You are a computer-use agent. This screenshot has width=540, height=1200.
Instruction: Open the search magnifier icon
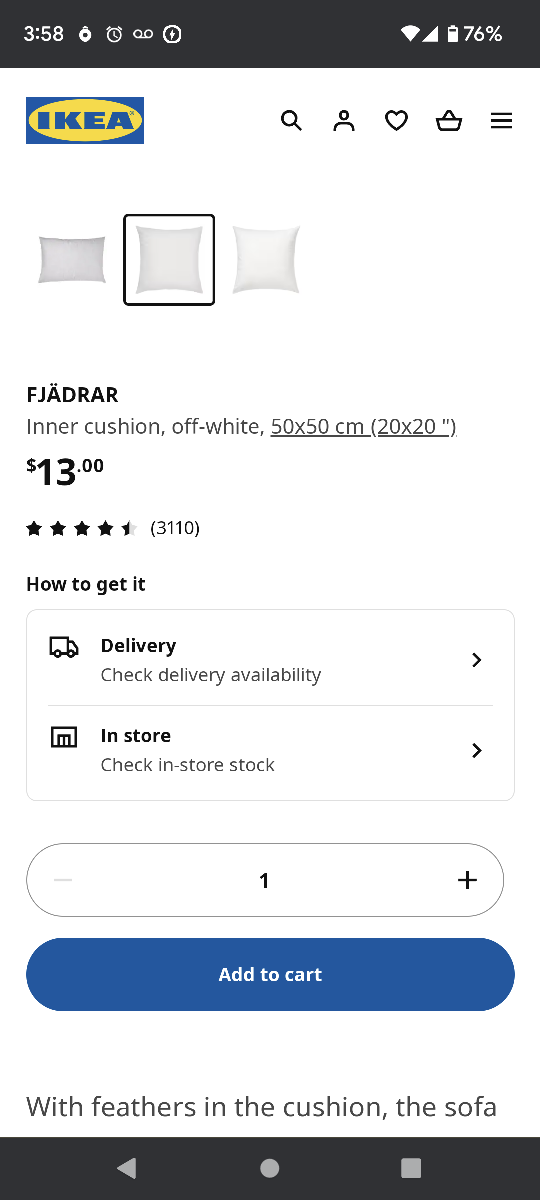click(291, 121)
